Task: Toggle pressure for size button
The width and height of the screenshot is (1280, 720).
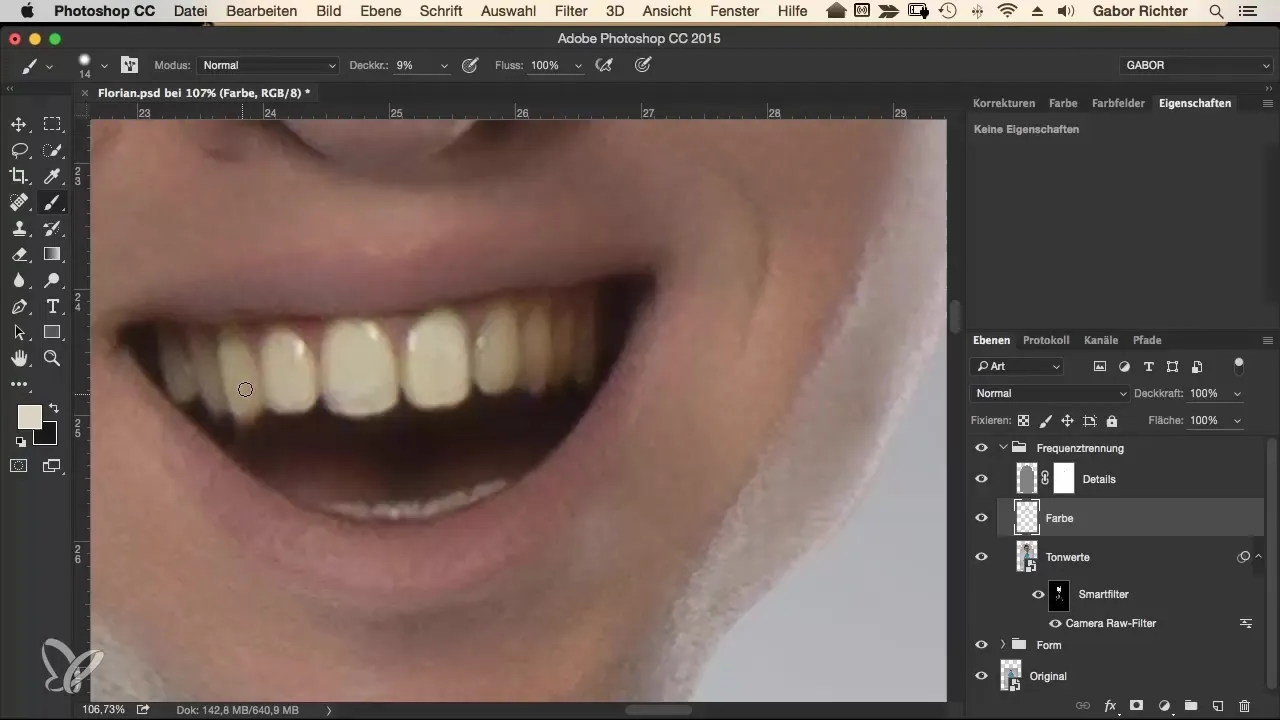Action: (644, 65)
